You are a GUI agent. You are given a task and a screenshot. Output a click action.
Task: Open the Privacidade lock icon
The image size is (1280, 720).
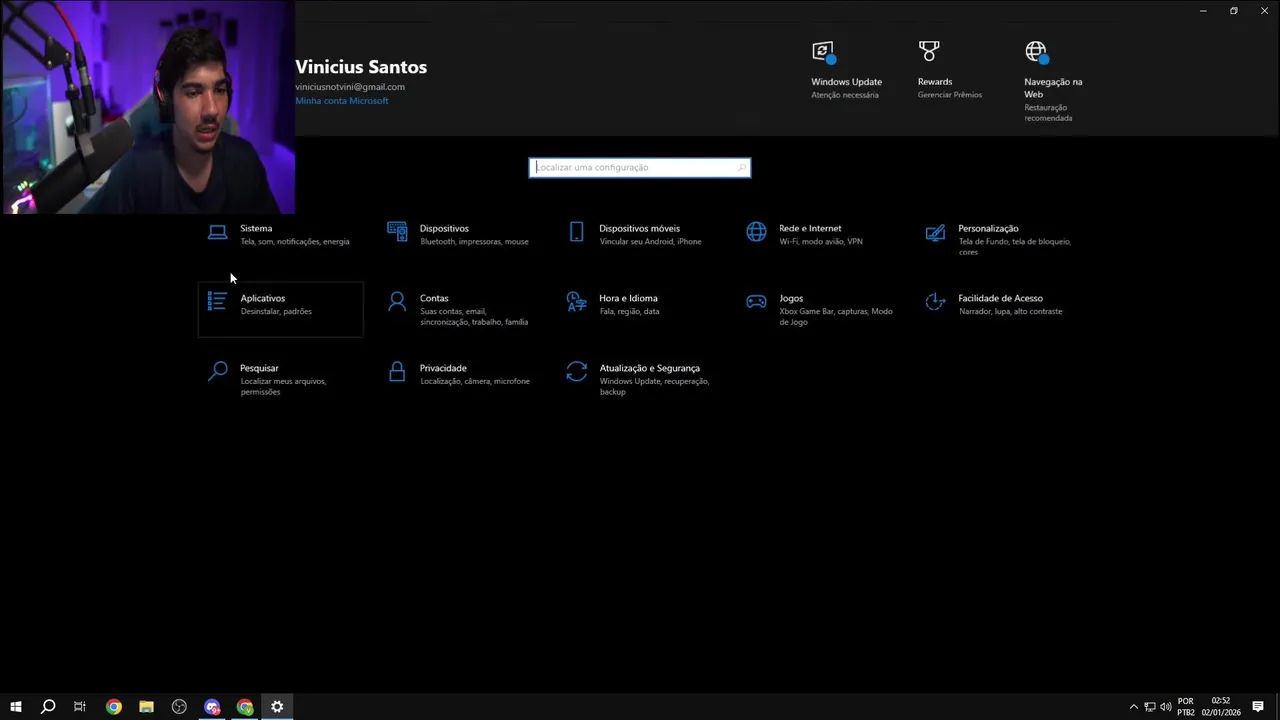(397, 371)
